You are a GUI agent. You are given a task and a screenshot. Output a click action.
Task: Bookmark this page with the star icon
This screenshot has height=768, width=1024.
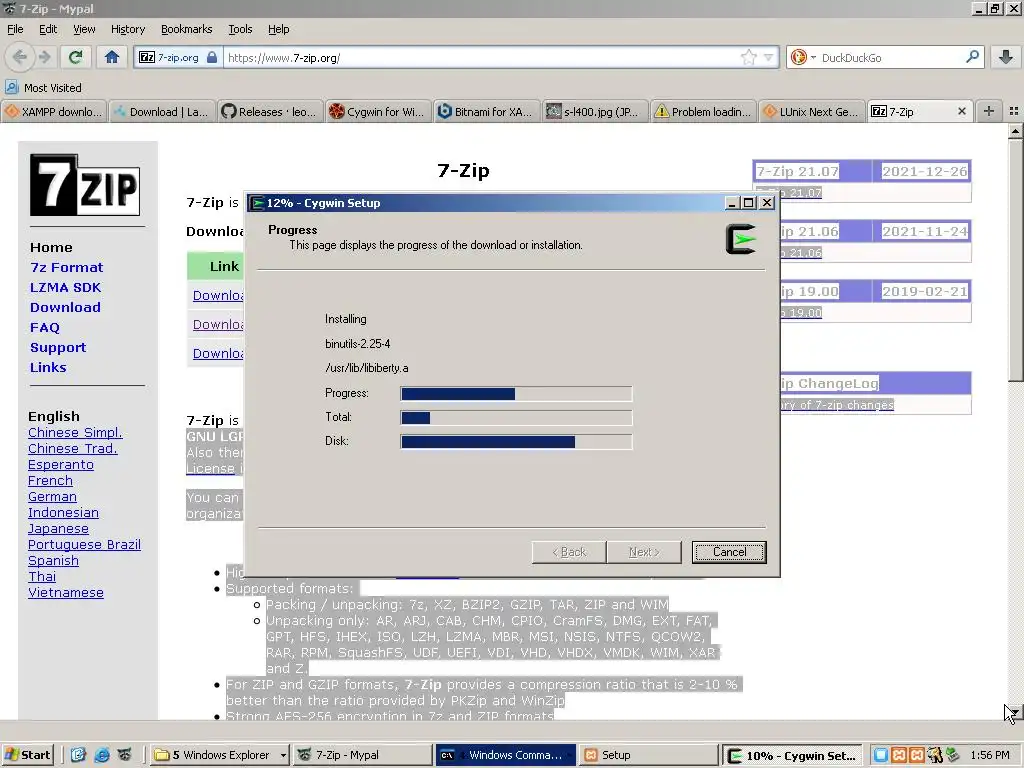tap(748, 57)
